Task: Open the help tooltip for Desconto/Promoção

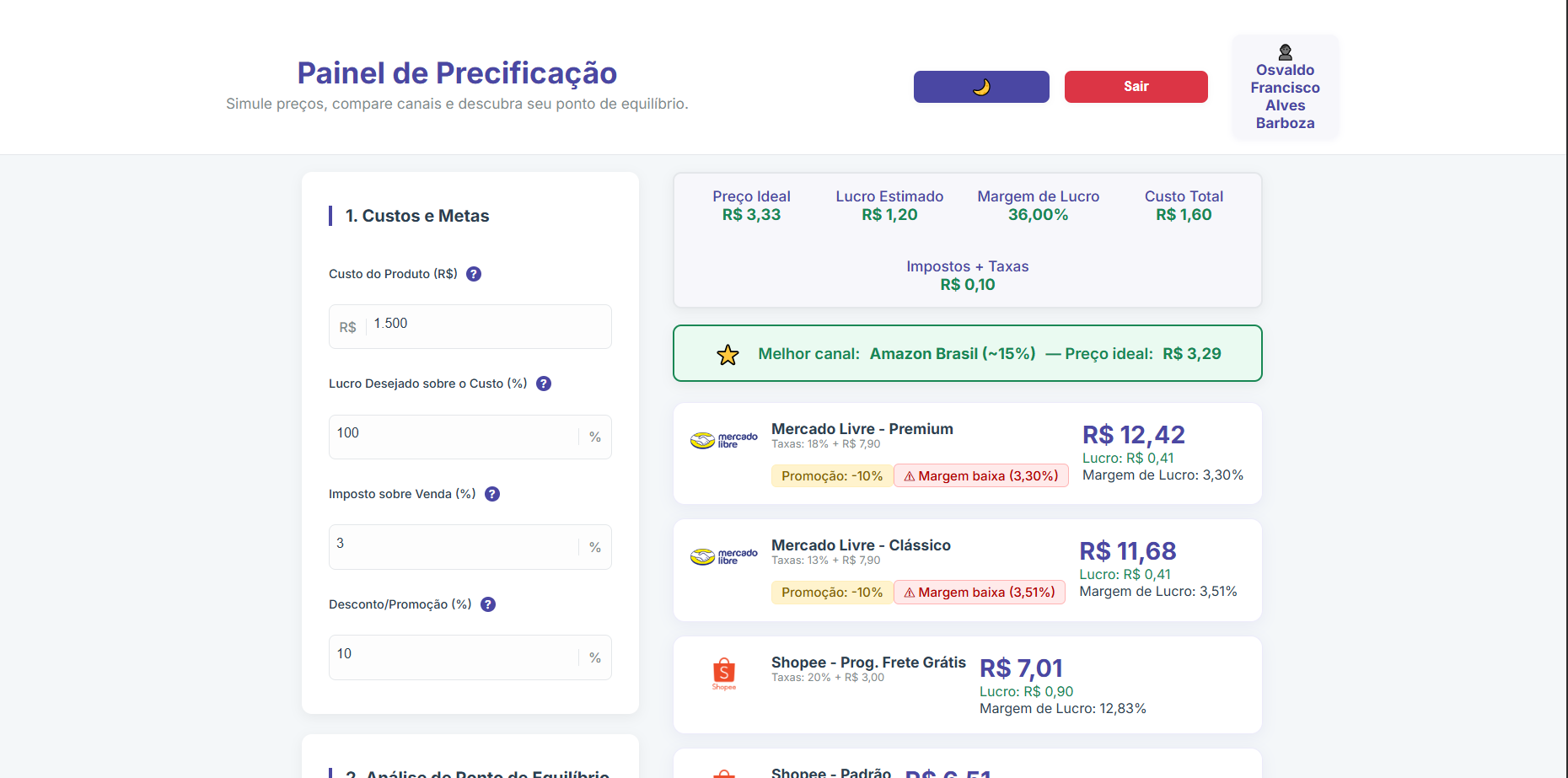Action: click(x=487, y=604)
